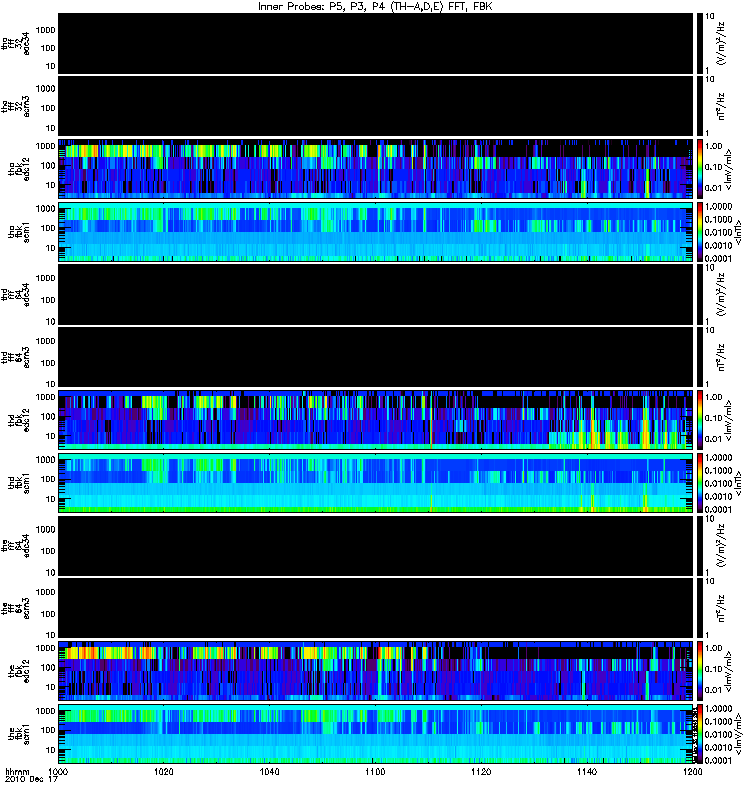Click the nT²/Hz unit label of tha scm3
The width and height of the screenshot is (750, 800).
point(721,106)
